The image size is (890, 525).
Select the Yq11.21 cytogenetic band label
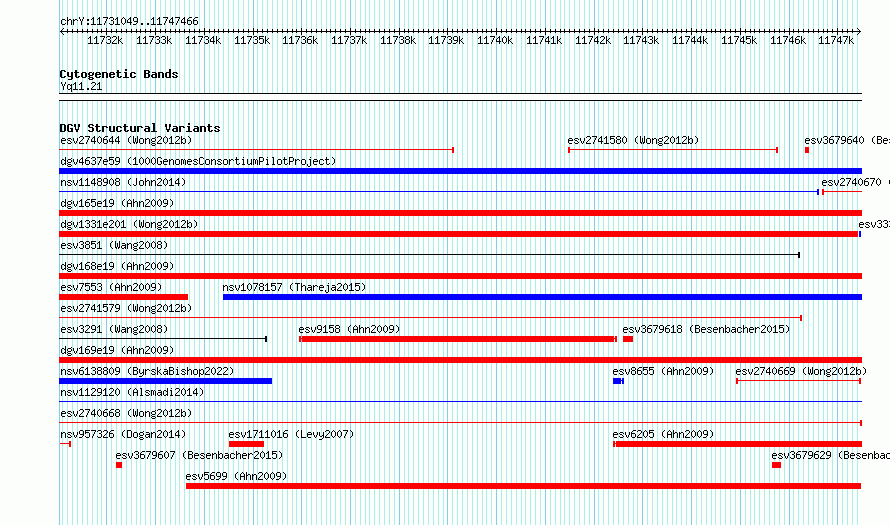tap(81, 86)
